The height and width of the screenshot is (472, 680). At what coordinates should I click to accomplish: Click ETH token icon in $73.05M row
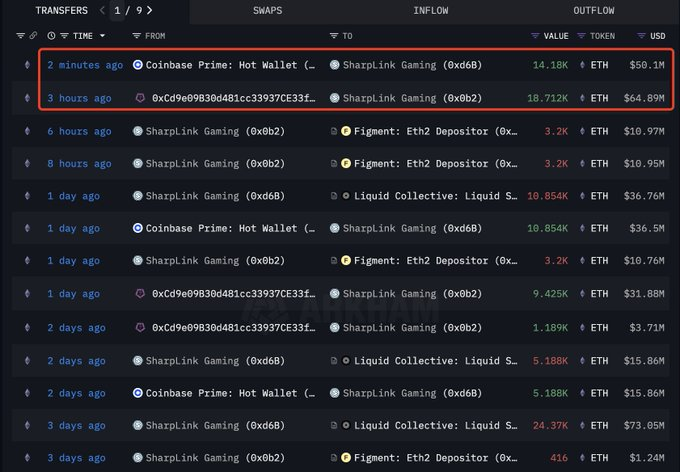[582, 426]
